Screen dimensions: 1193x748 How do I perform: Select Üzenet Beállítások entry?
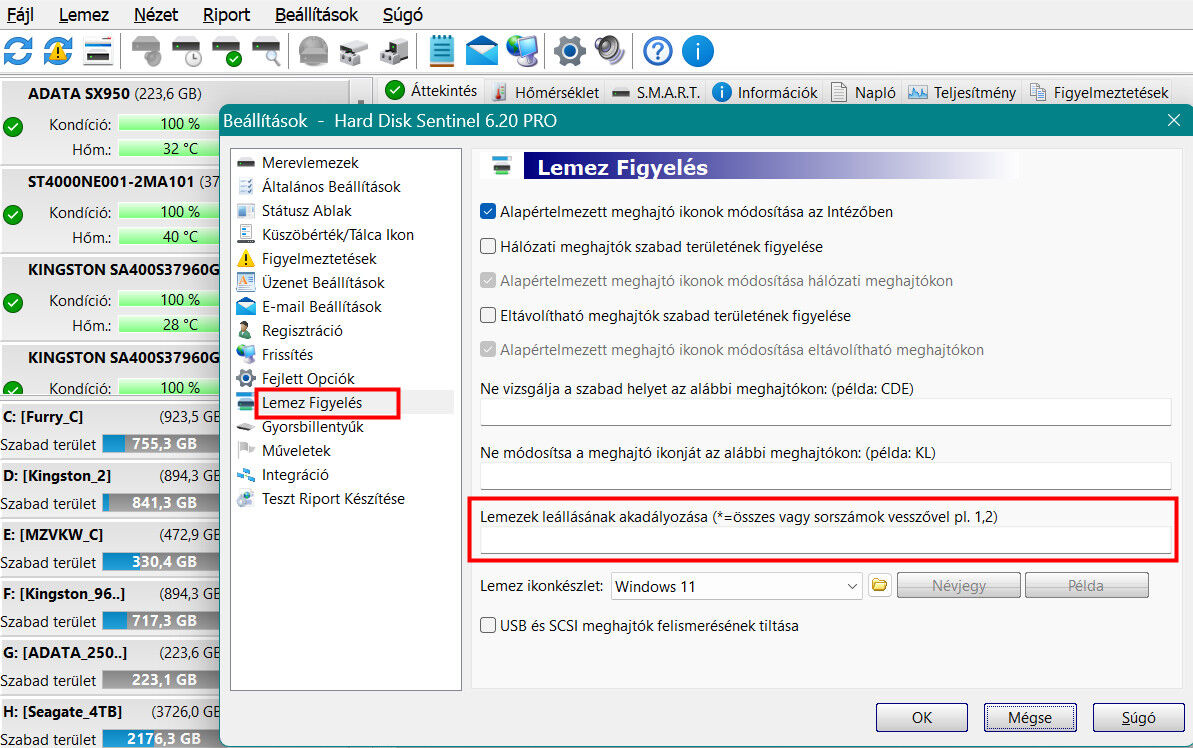tap(323, 282)
